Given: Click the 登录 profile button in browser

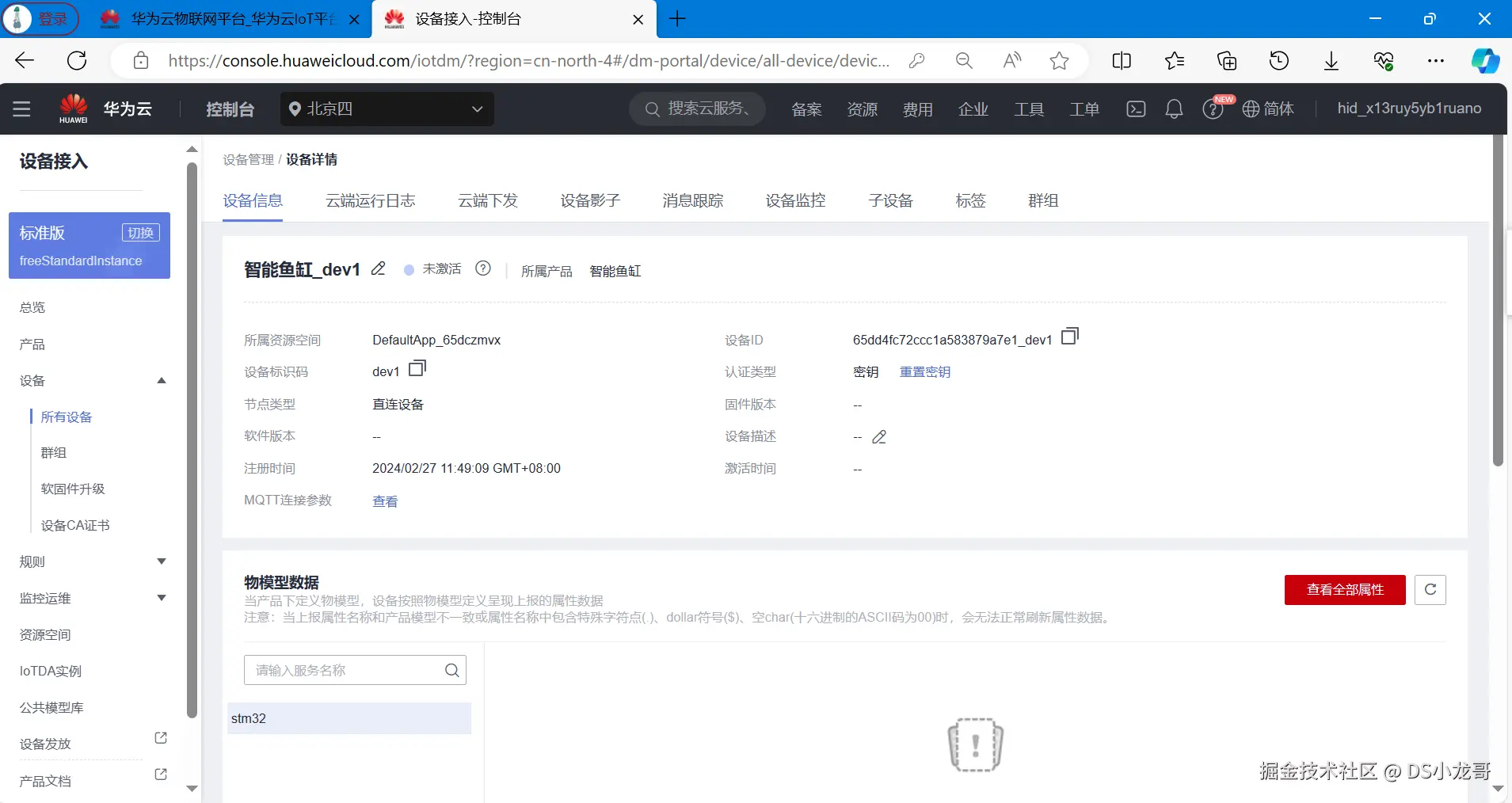Looking at the screenshot, I should (40, 19).
